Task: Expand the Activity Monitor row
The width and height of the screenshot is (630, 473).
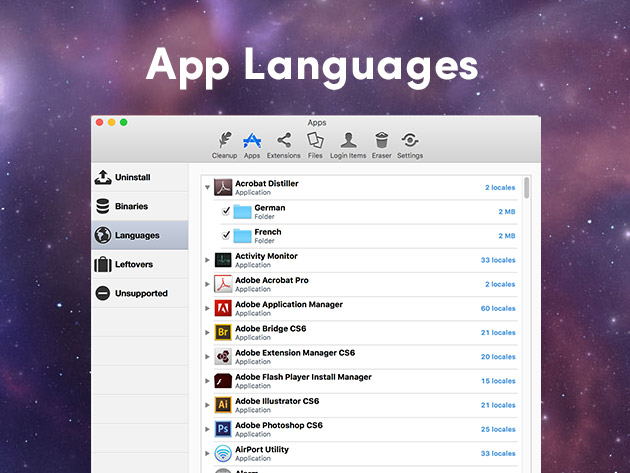Action: 207,260
